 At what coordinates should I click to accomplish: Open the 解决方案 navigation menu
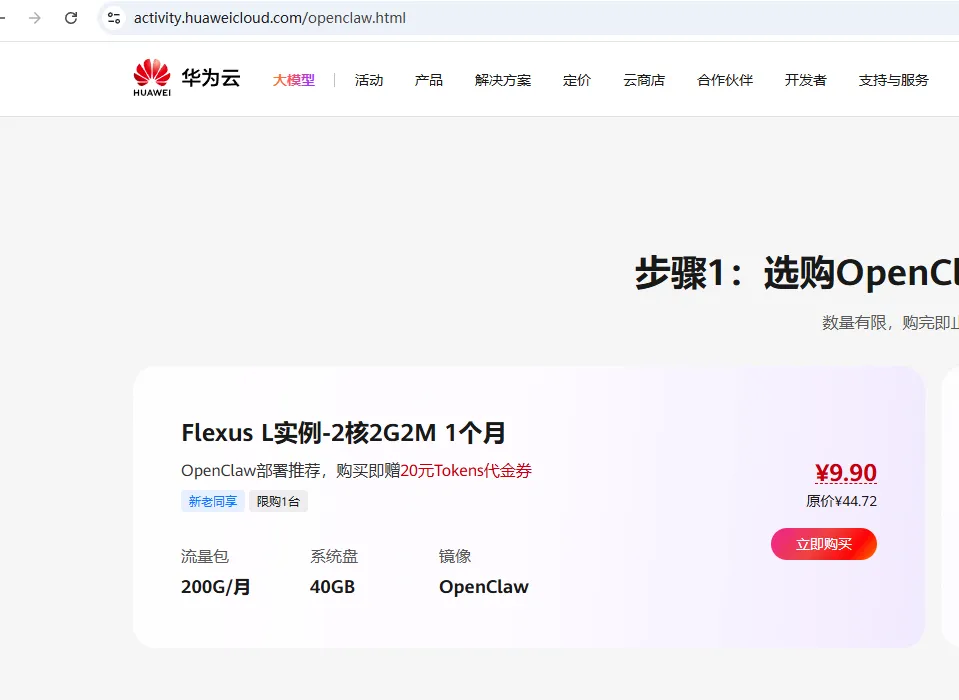click(x=503, y=80)
